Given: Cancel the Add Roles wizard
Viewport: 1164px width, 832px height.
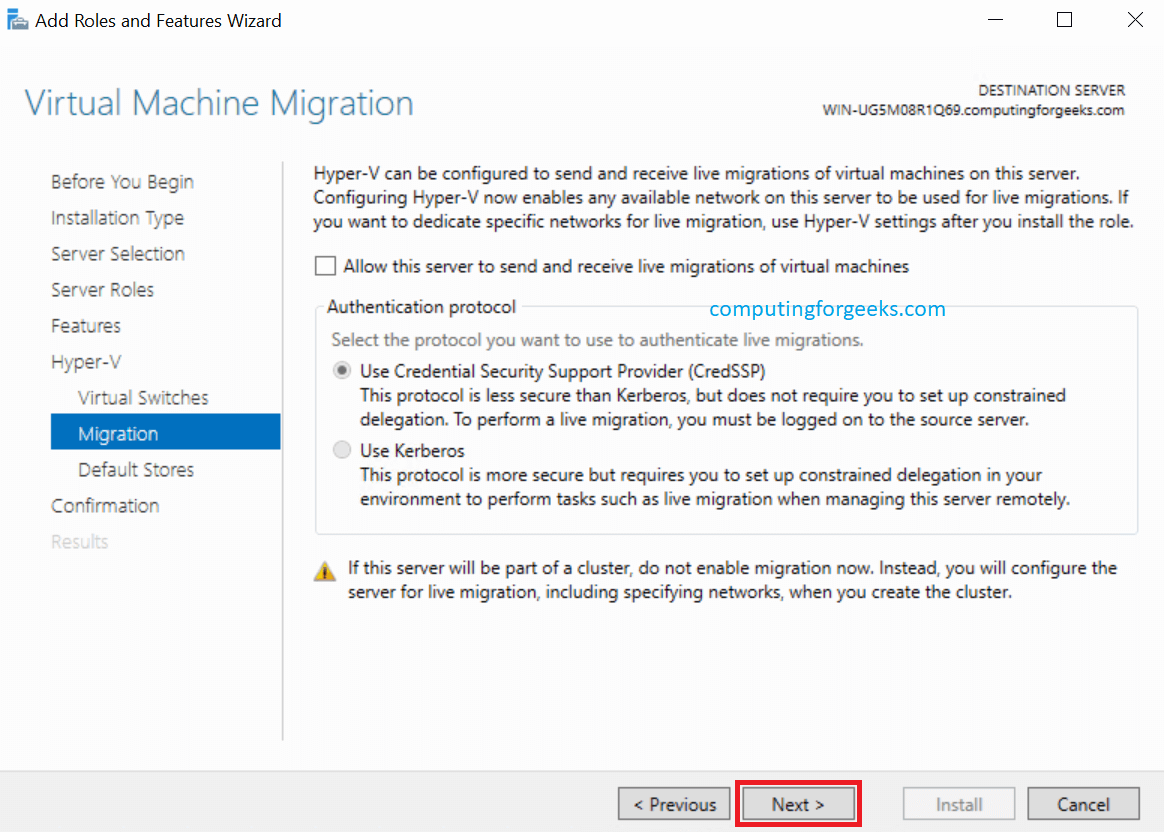Looking at the screenshot, I should [x=1083, y=804].
